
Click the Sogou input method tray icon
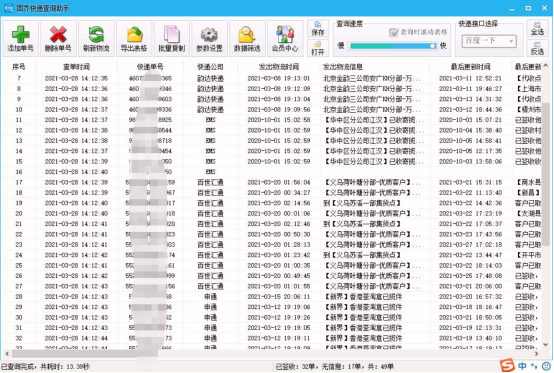pyautogui.click(x=507, y=366)
